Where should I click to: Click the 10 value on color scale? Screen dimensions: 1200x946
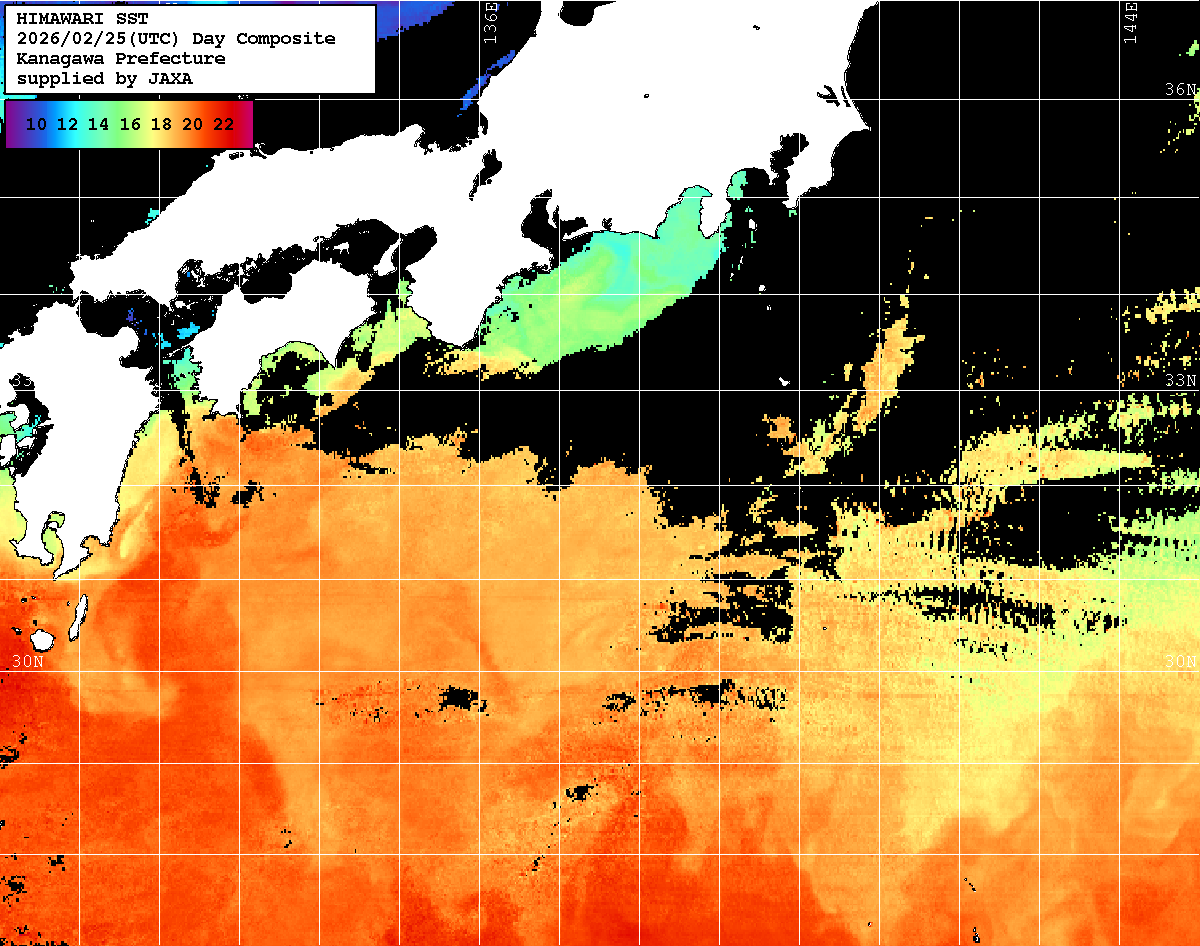[x=36, y=124]
